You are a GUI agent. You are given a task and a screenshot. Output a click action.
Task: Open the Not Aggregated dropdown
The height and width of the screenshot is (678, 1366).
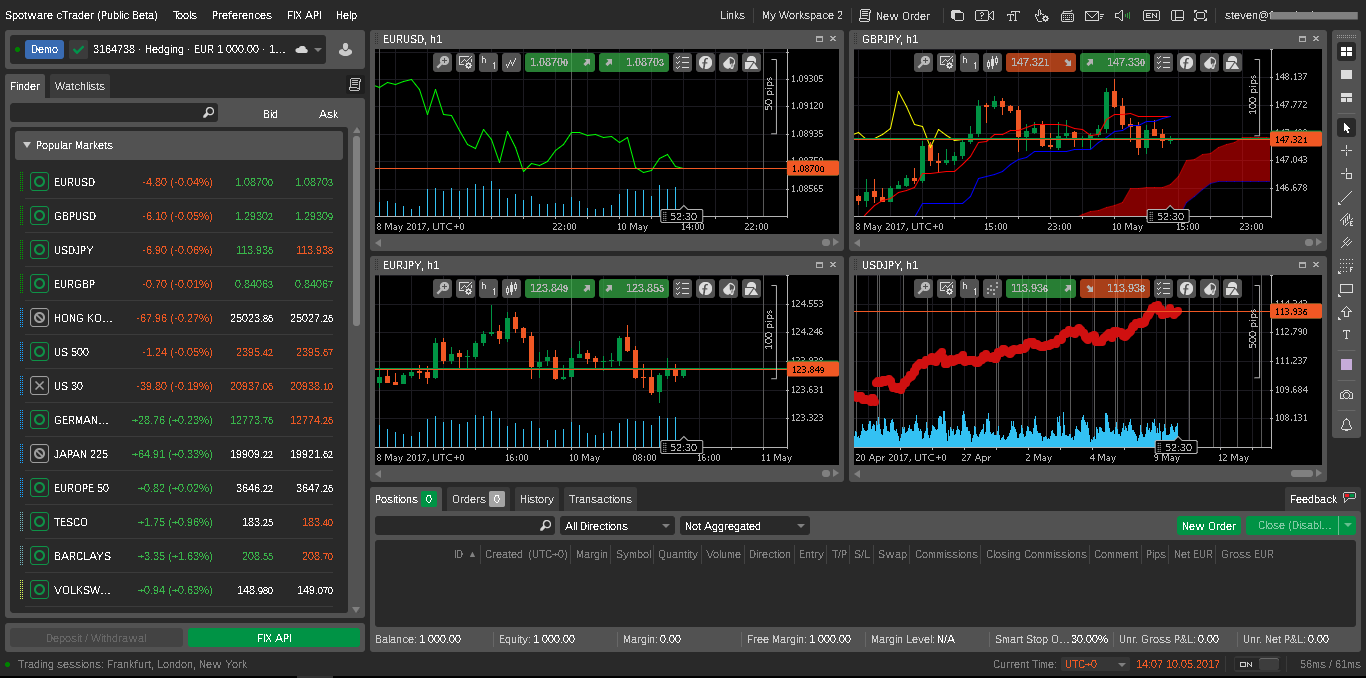(744, 525)
